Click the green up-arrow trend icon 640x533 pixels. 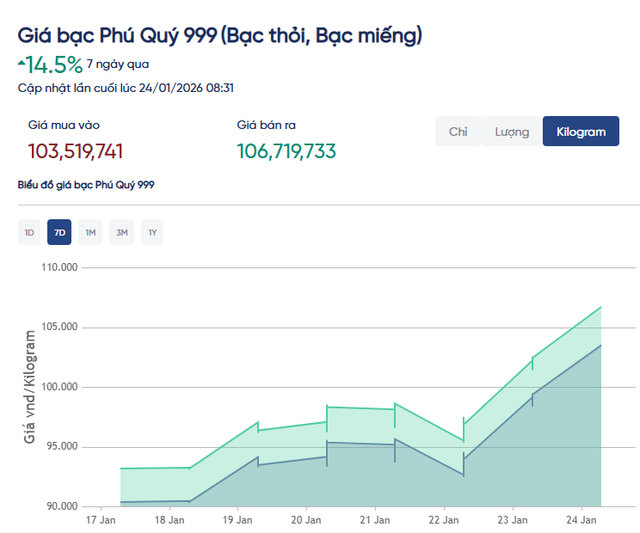click(x=22, y=62)
